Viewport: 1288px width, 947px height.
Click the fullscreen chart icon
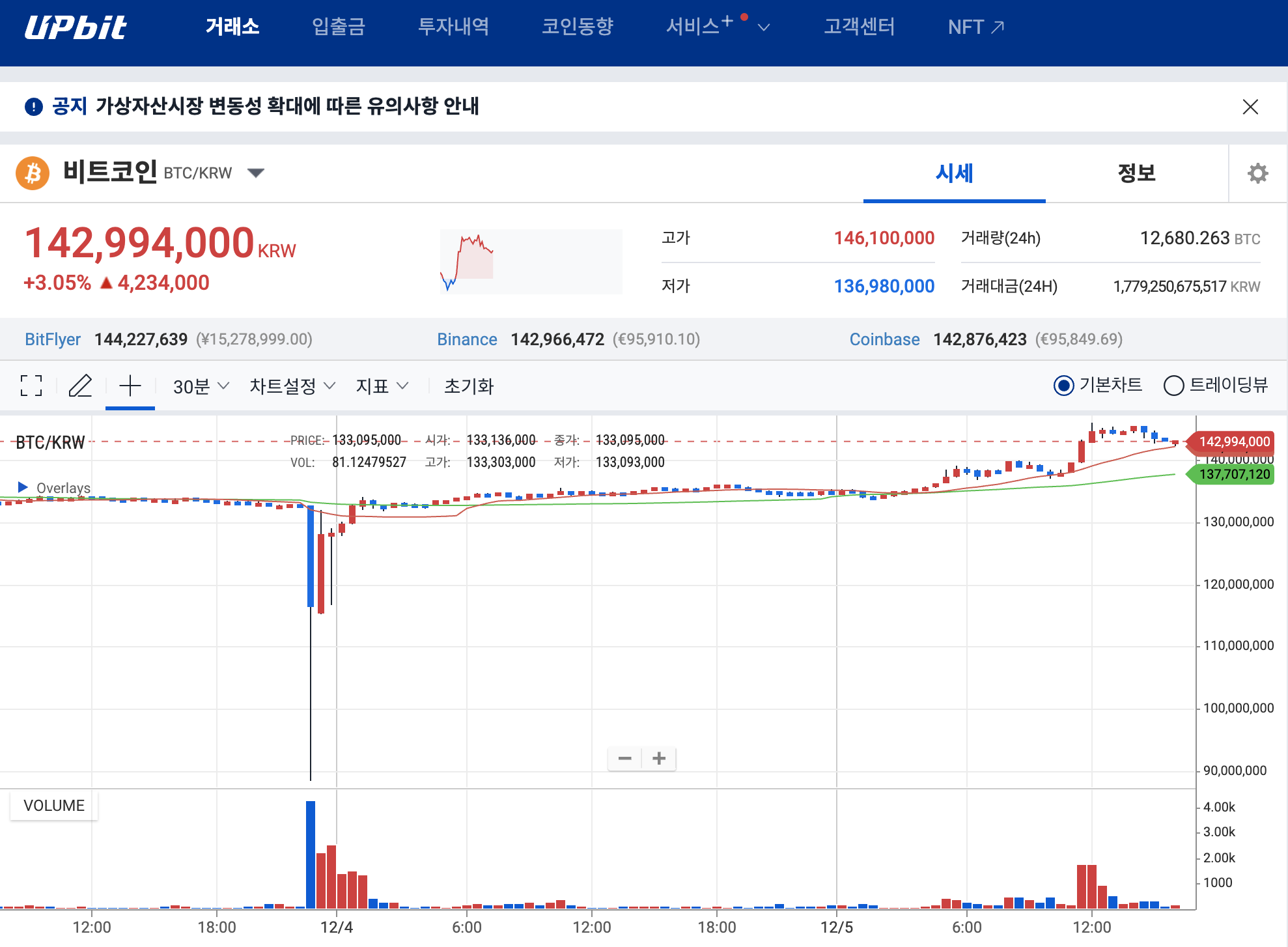(31, 386)
